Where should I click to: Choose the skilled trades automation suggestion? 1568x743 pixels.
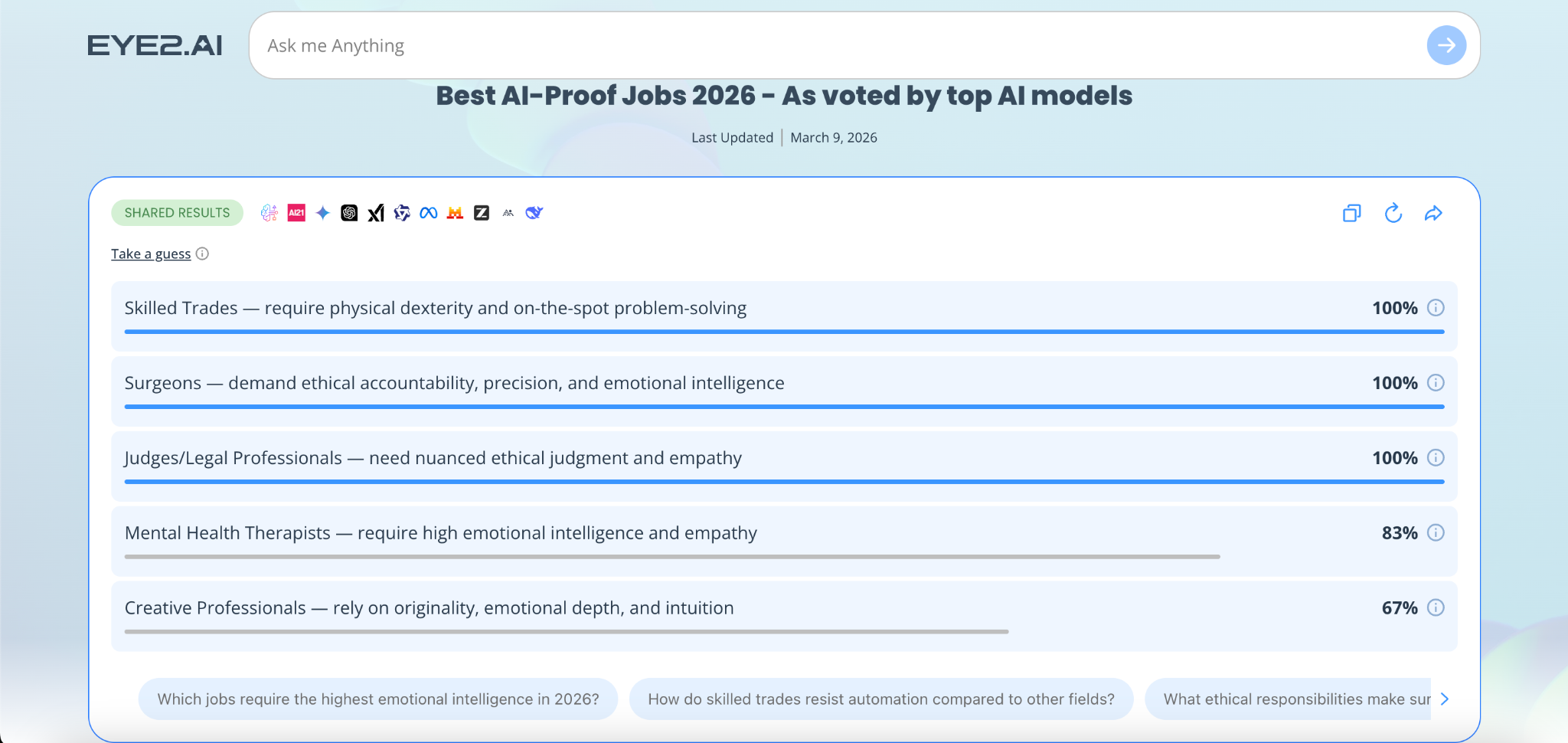tap(880, 699)
